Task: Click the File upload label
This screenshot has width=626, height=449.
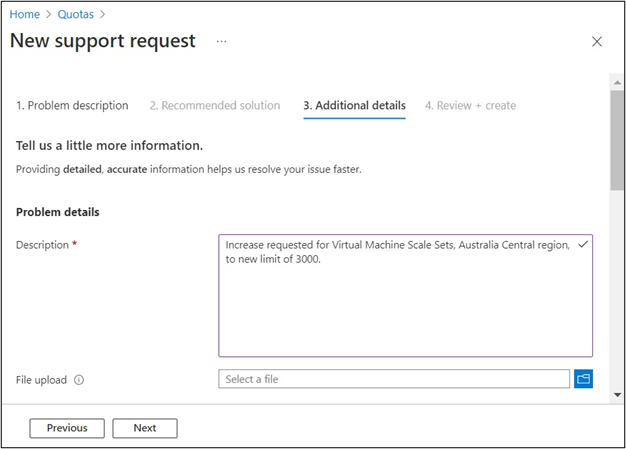Action: tap(43, 380)
